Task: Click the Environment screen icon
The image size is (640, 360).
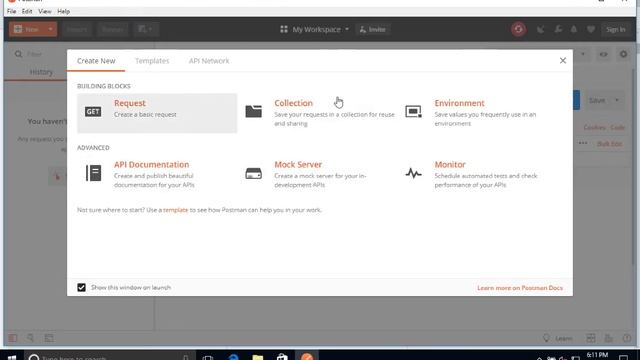Action: 413,111
